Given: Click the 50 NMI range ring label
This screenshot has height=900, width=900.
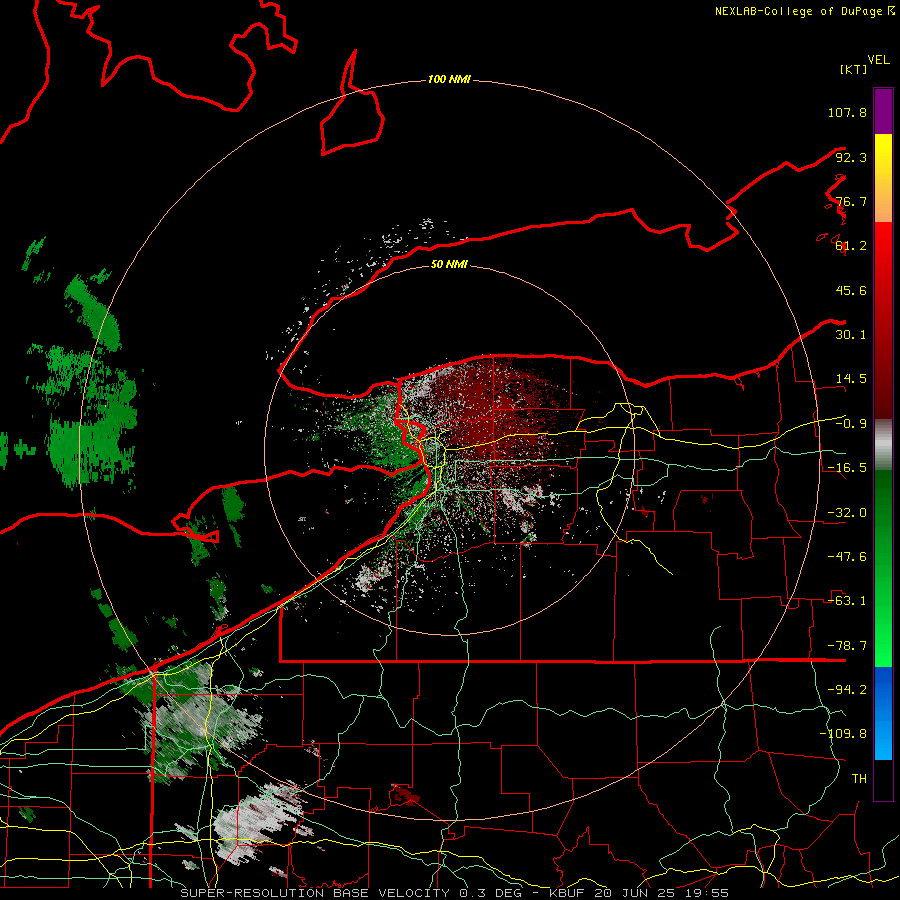Looking at the screenshot, I should [x=449, y=264].
